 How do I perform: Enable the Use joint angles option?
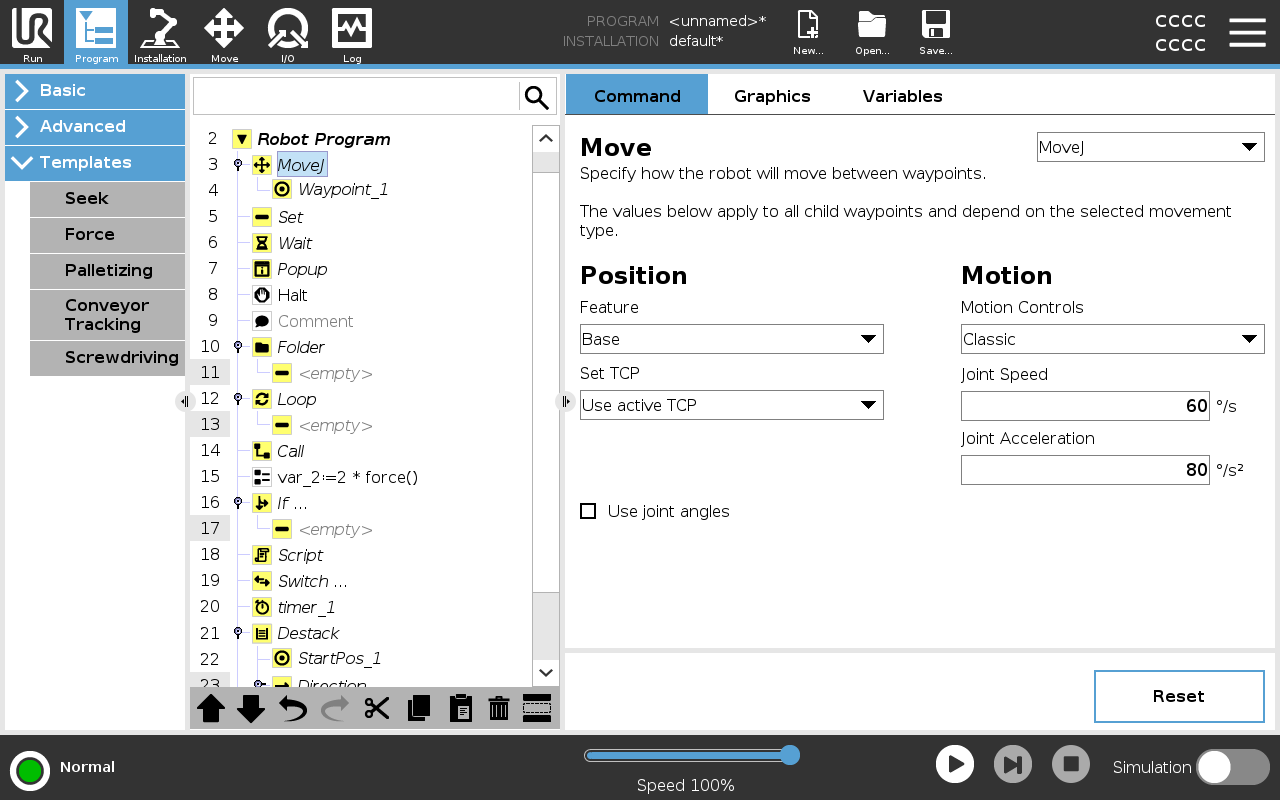pyautogui.click(x=588, y=511)
